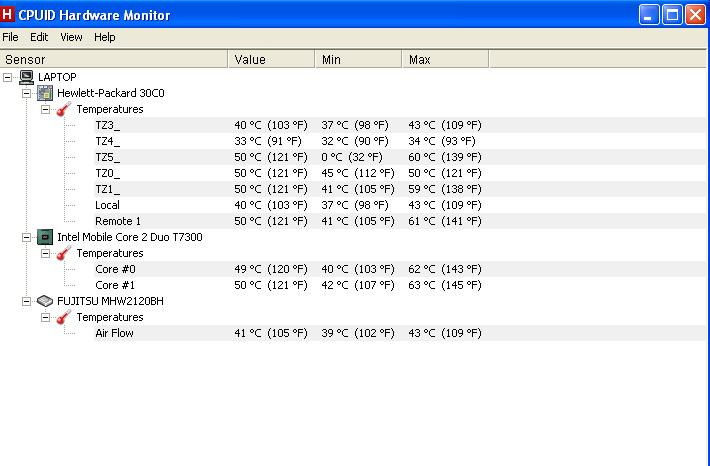This screenshot has height=466, width=710.
Task: Click Core #0 value 49 °C (120 °F)
Action: tap(271, 269)
